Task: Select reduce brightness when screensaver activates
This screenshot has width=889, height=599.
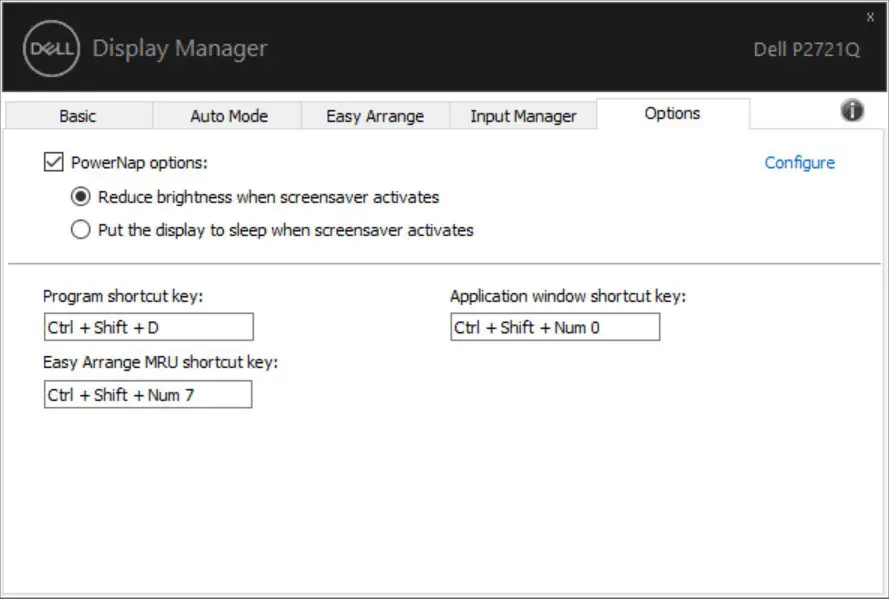Action: tap(81, 196)
